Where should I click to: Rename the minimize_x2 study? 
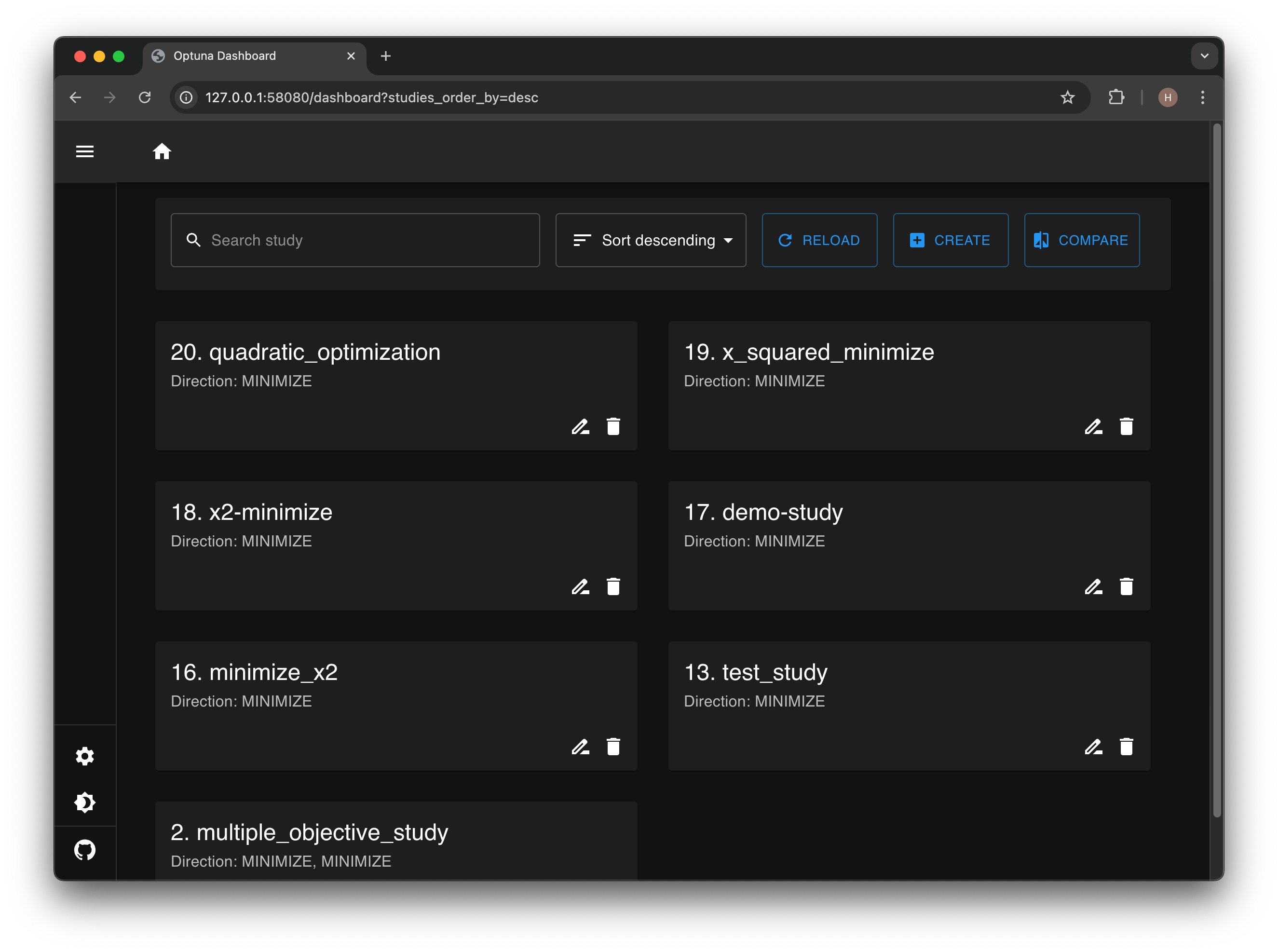coord(580,747)
